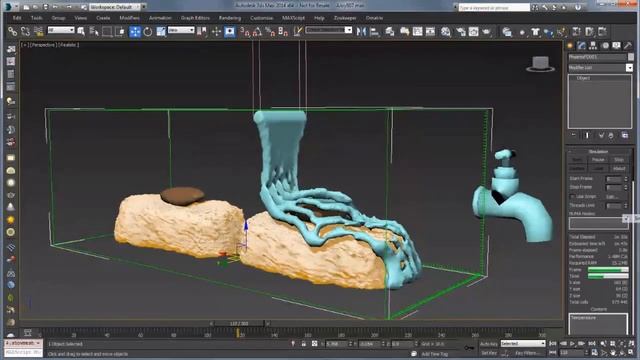Image resolution: width=640 pixels, height=360 pixels.
Task: Click the Stop simulation button
Action: pos(619,160)
